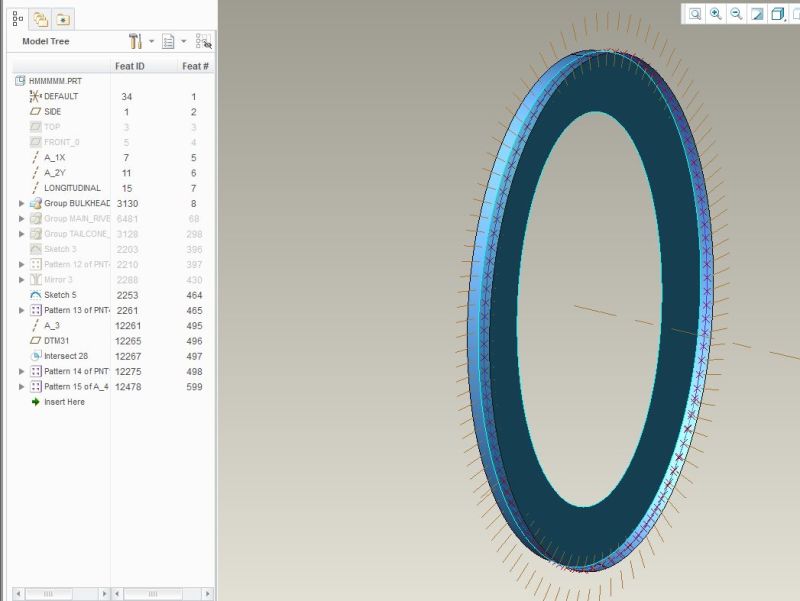Click the Feat columns horizontal scrollbar thumb
The height and width of the screenshot is (601, 800).
(x=153, y=594)
